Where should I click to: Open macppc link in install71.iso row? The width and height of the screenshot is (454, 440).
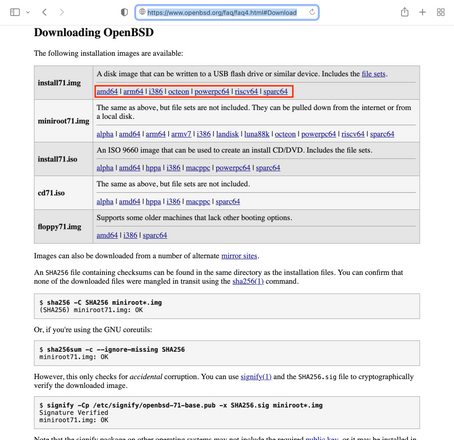pos(198,168)
